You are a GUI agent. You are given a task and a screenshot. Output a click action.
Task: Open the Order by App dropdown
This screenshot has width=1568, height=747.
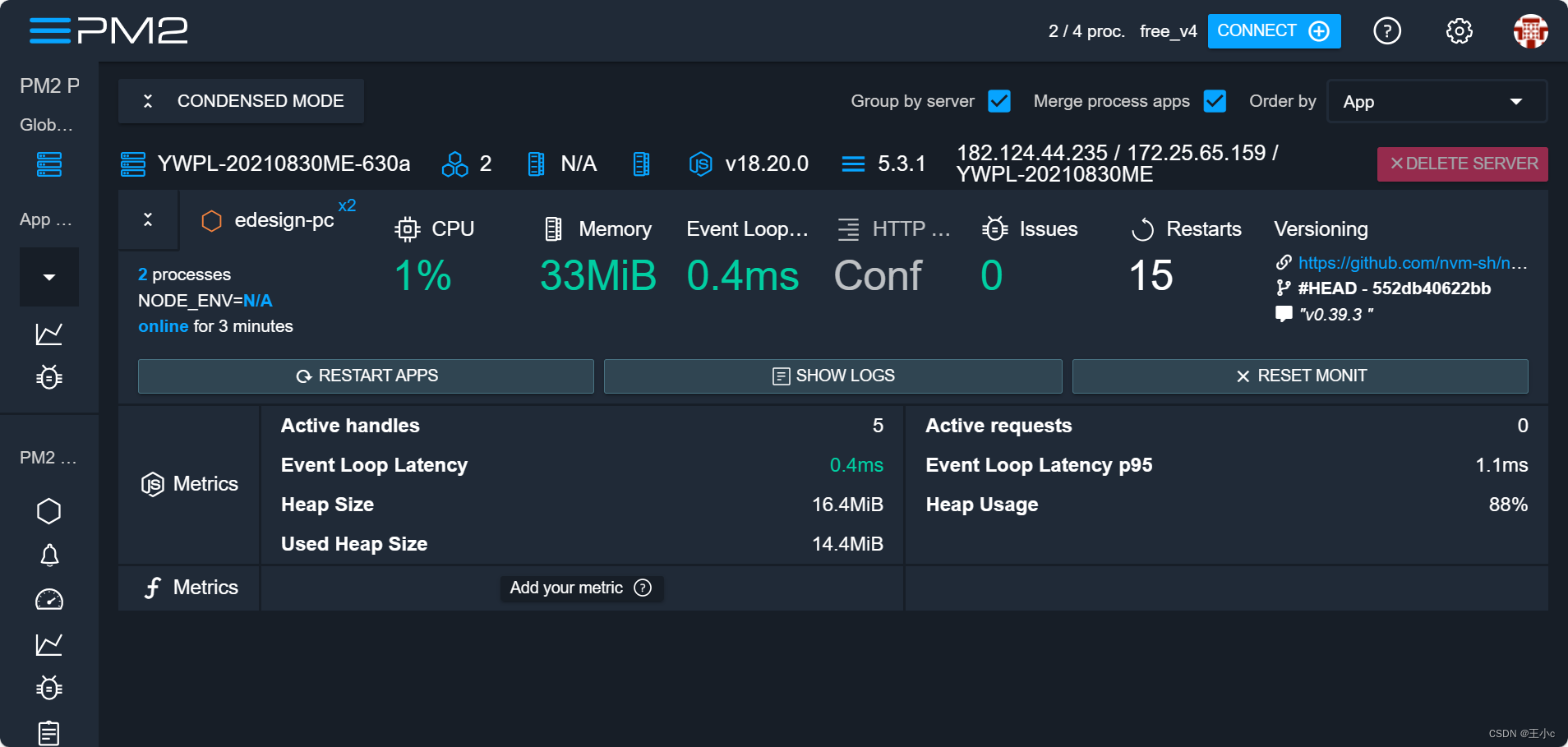[1437, 102]
